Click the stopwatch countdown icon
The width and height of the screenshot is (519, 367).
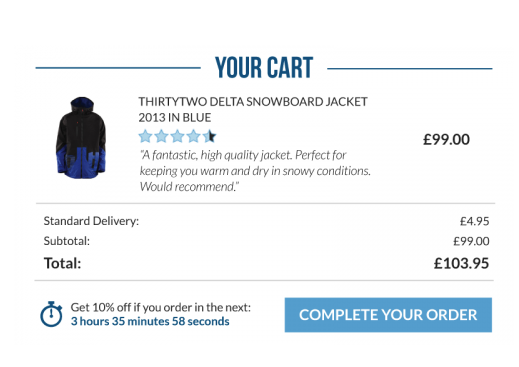[x=51, y=314]
